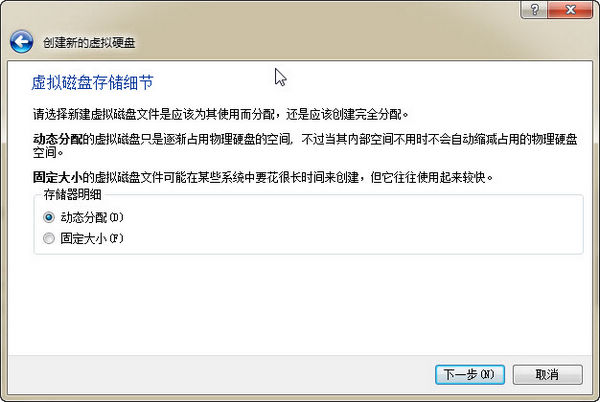The width and height of the screenshot is (600, 402).
Task: Go back using the blue arrow icon
Action: point(21,42)
